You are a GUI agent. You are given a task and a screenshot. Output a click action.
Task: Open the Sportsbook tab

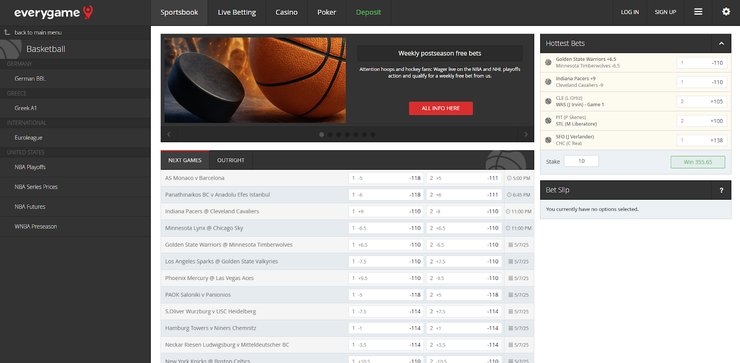point(179,12)
